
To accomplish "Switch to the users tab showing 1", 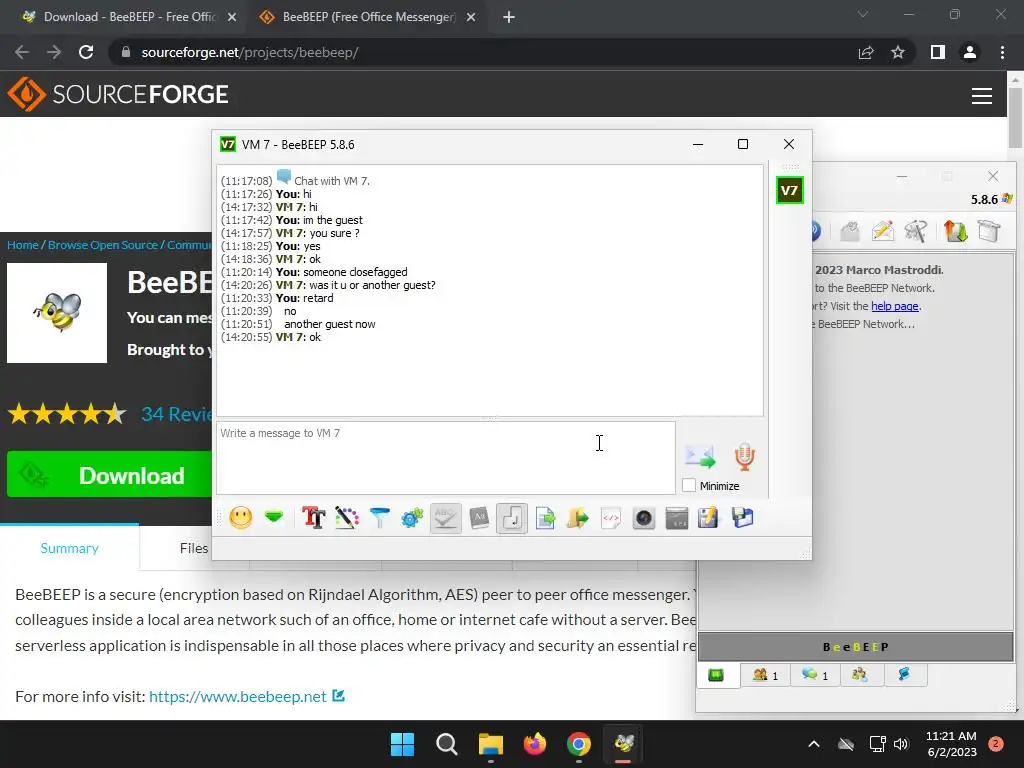I will [x=765, y=675].
